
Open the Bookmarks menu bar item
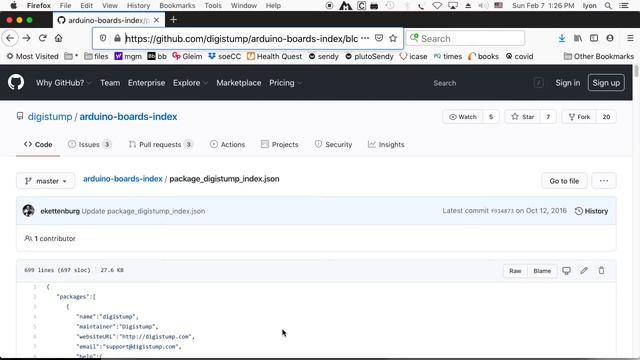(177, 6)
